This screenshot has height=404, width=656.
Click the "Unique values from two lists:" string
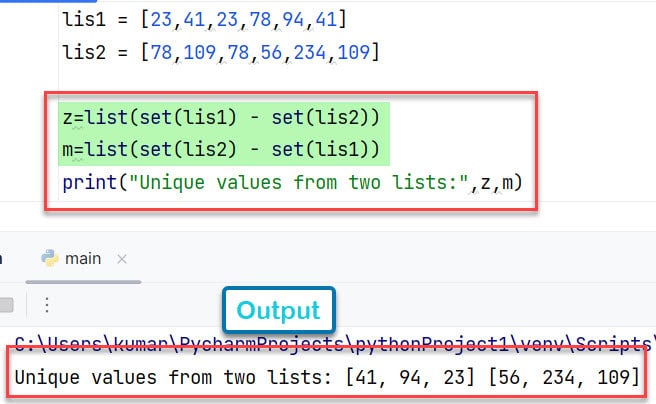(x=299, y=183)
